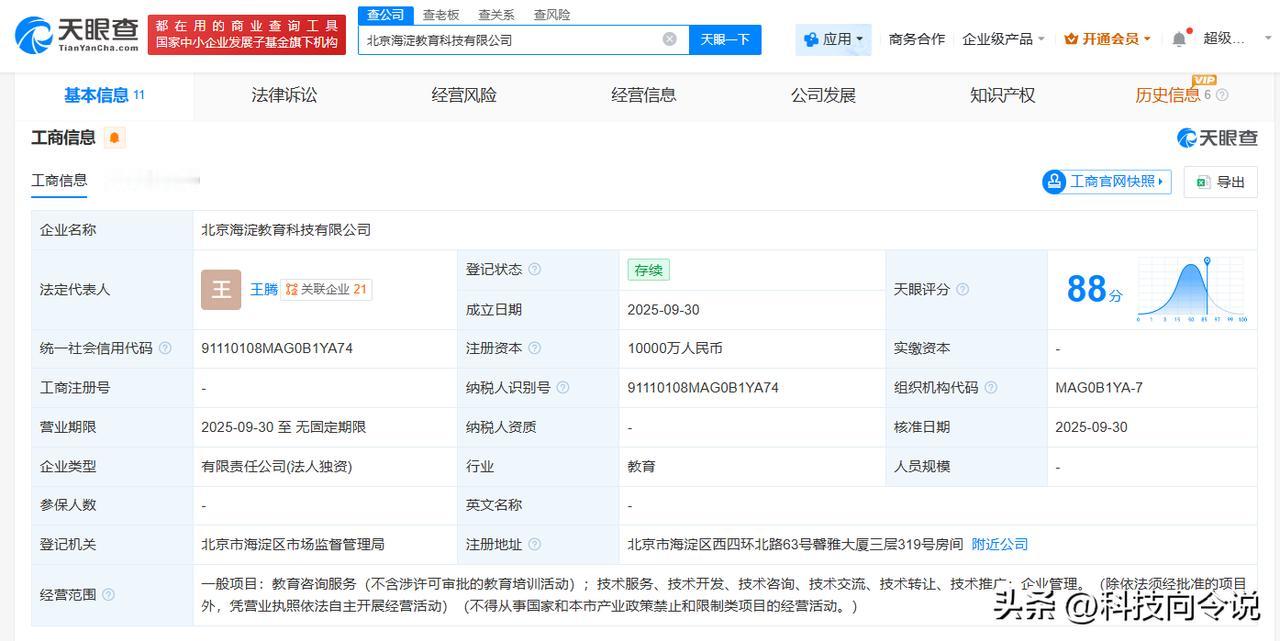Image resolution: width=1280 pixels, height=641 pixels.
Task: Select the 工商信息 sub-tab
Action: click(59, 181)
